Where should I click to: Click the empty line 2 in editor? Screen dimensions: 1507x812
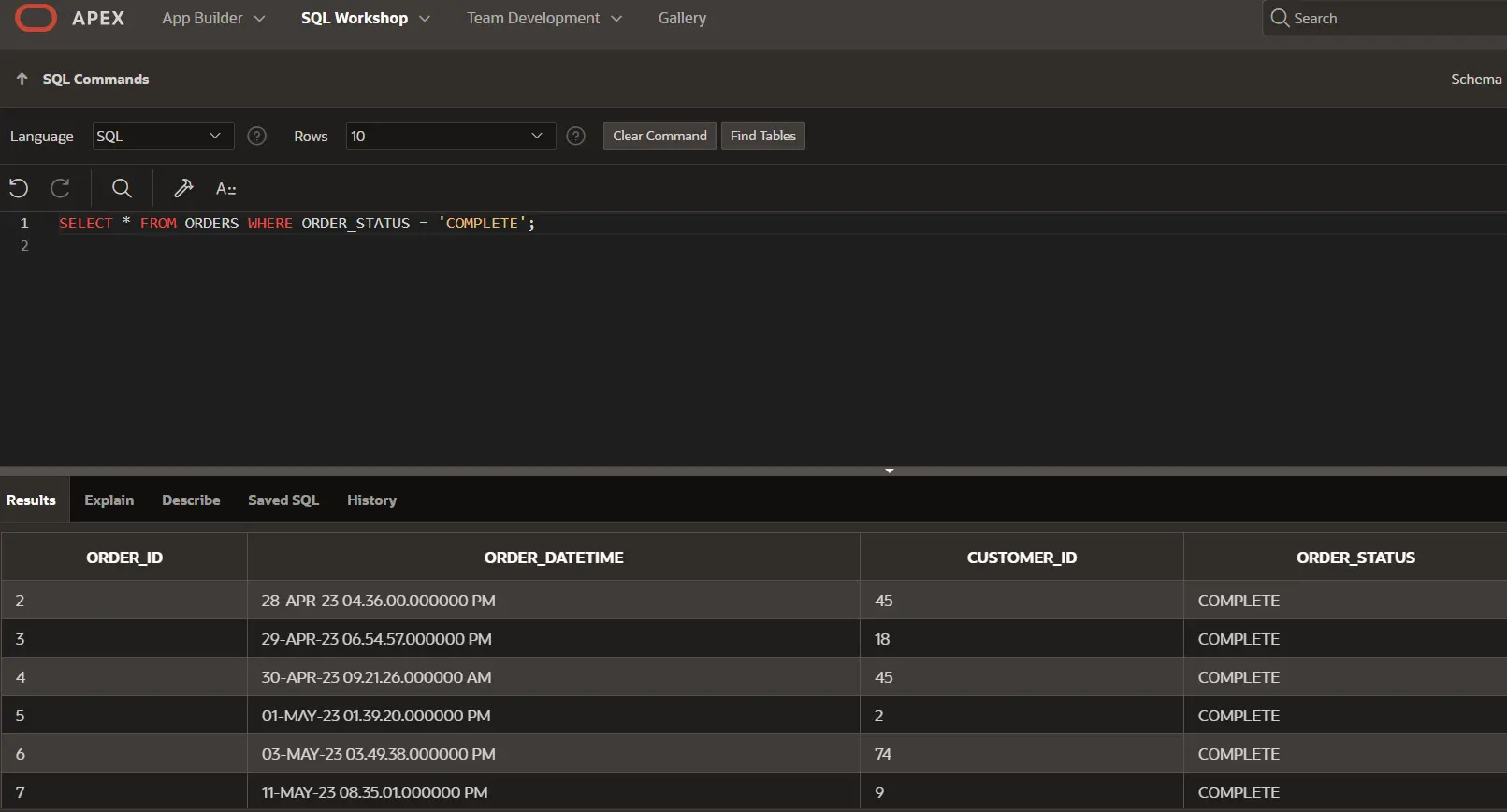coord(781,245)
